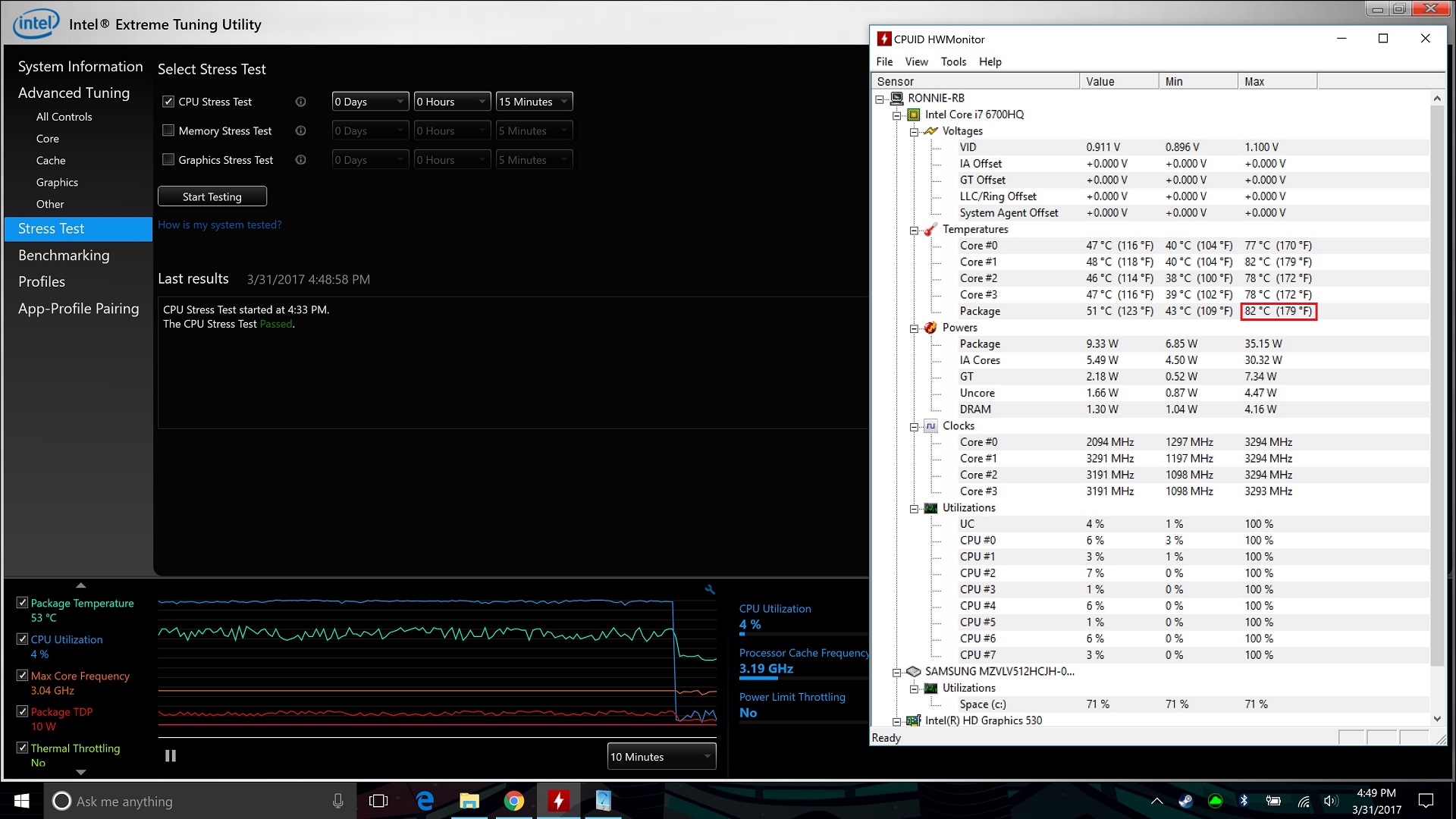Open HWMonitor Tools menu
The image size is (1456, 819).
click(953, 61)
